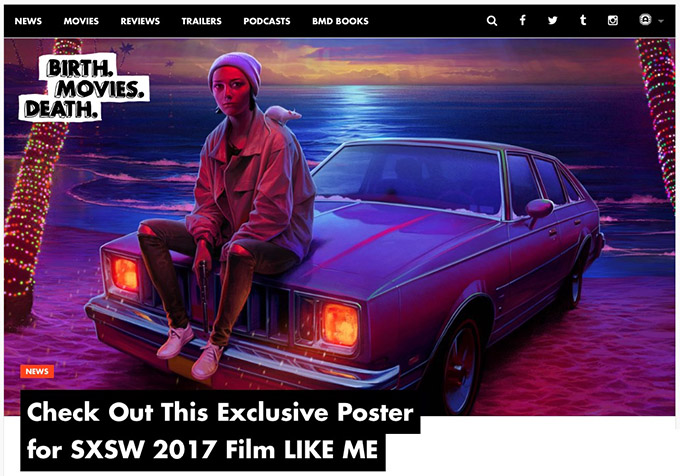Go to the NEWS menu item
The width and height of the screenshot is (680, 476).
[28, 21]
